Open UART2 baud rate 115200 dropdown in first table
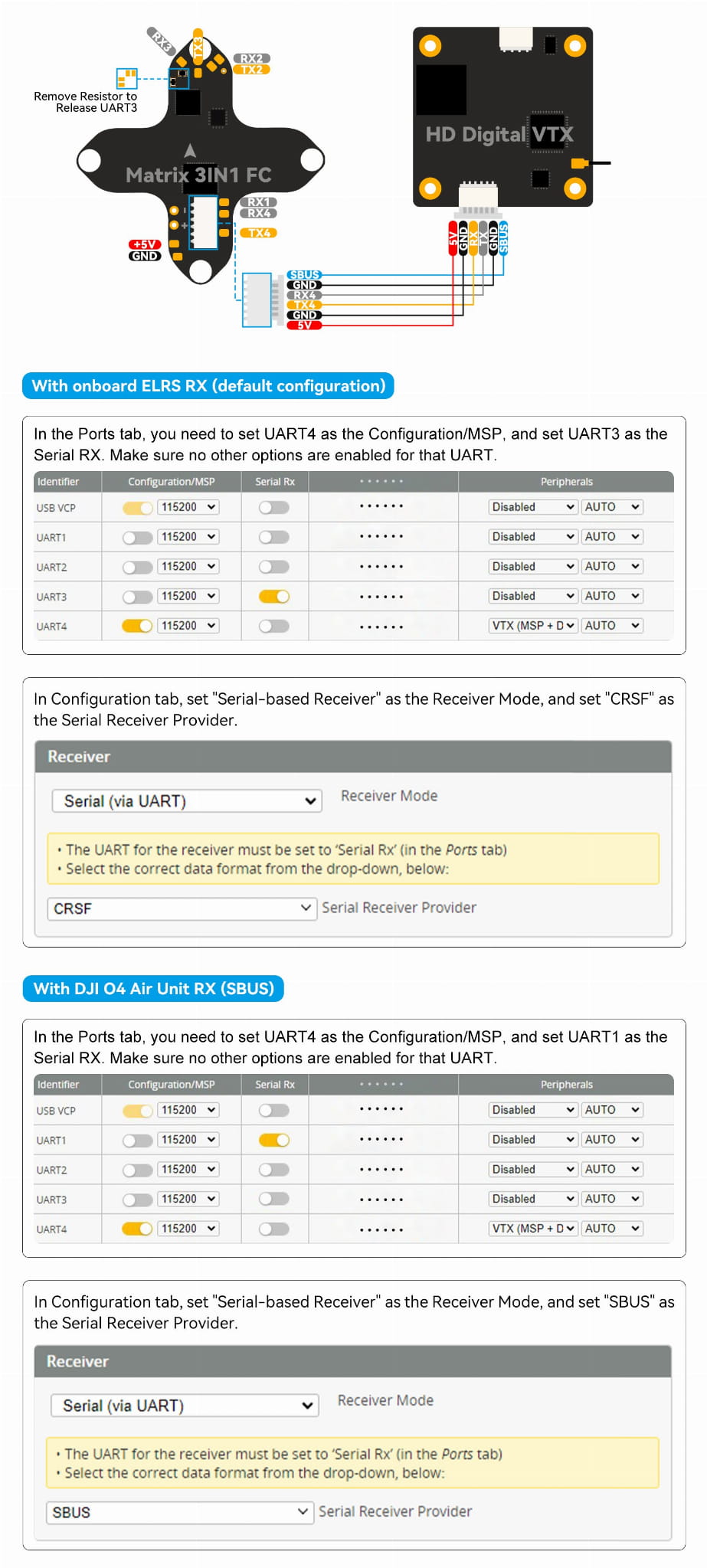707x1568 pixels. pos(188,567)
